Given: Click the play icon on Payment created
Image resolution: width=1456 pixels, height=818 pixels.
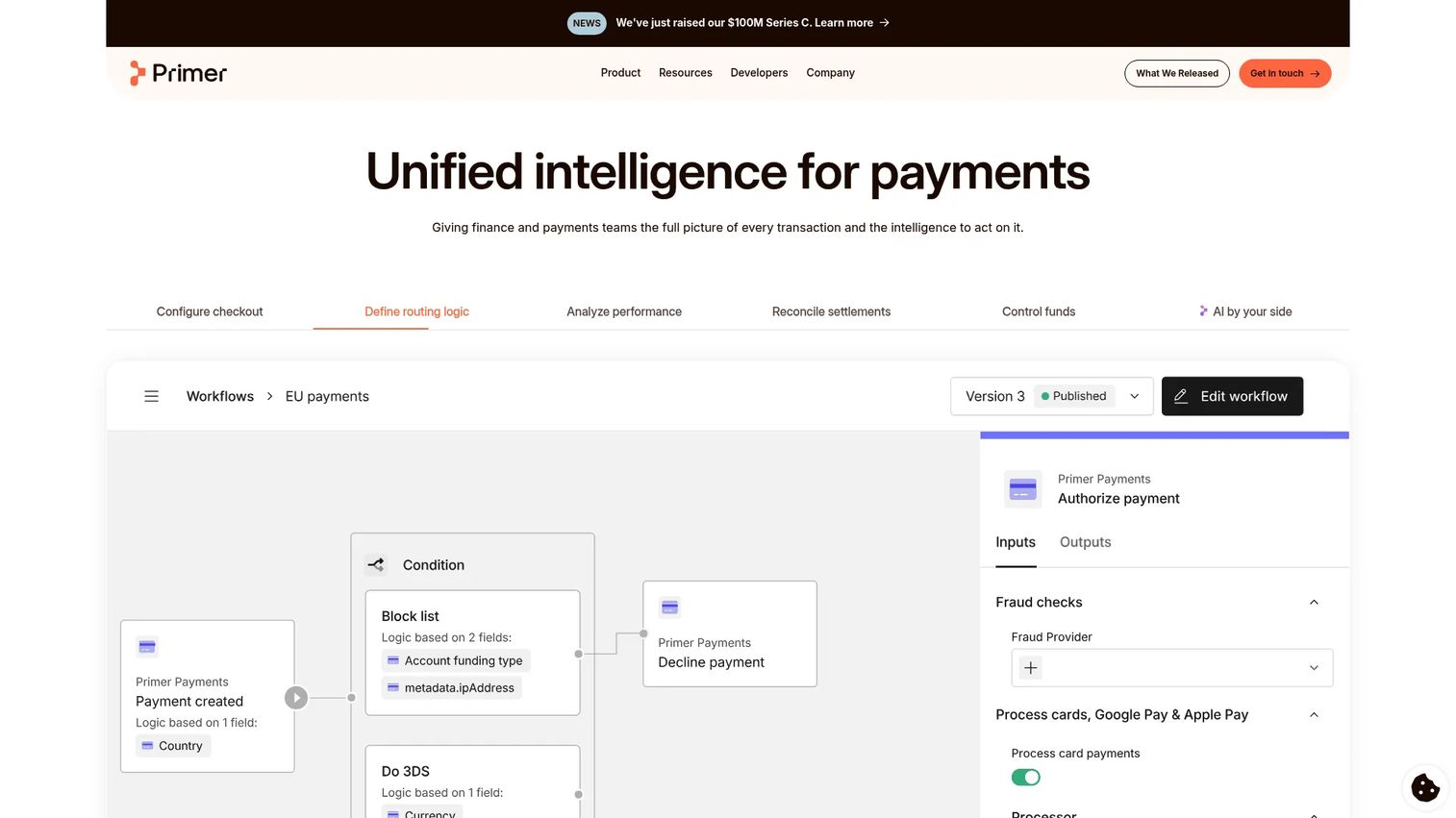Looking at the screenshot, I should (296, 698).
